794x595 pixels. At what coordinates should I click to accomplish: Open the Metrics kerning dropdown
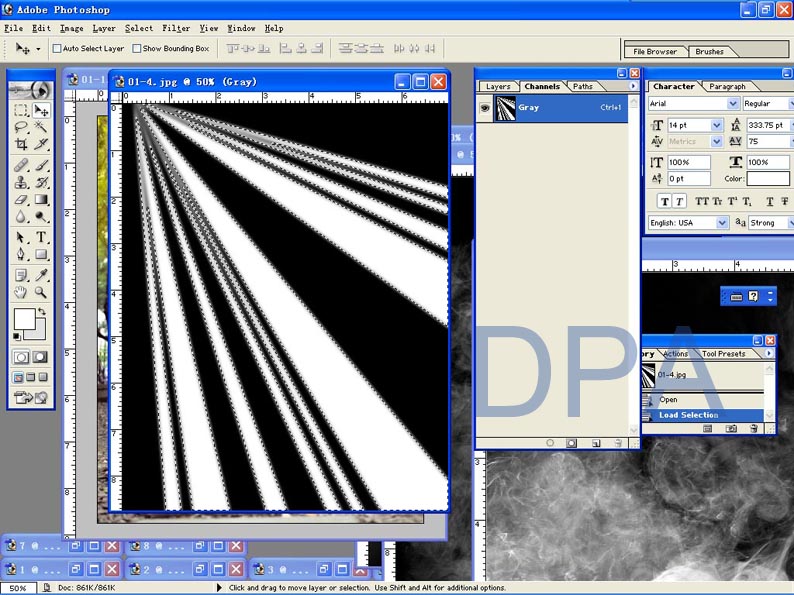coord(717,141)
